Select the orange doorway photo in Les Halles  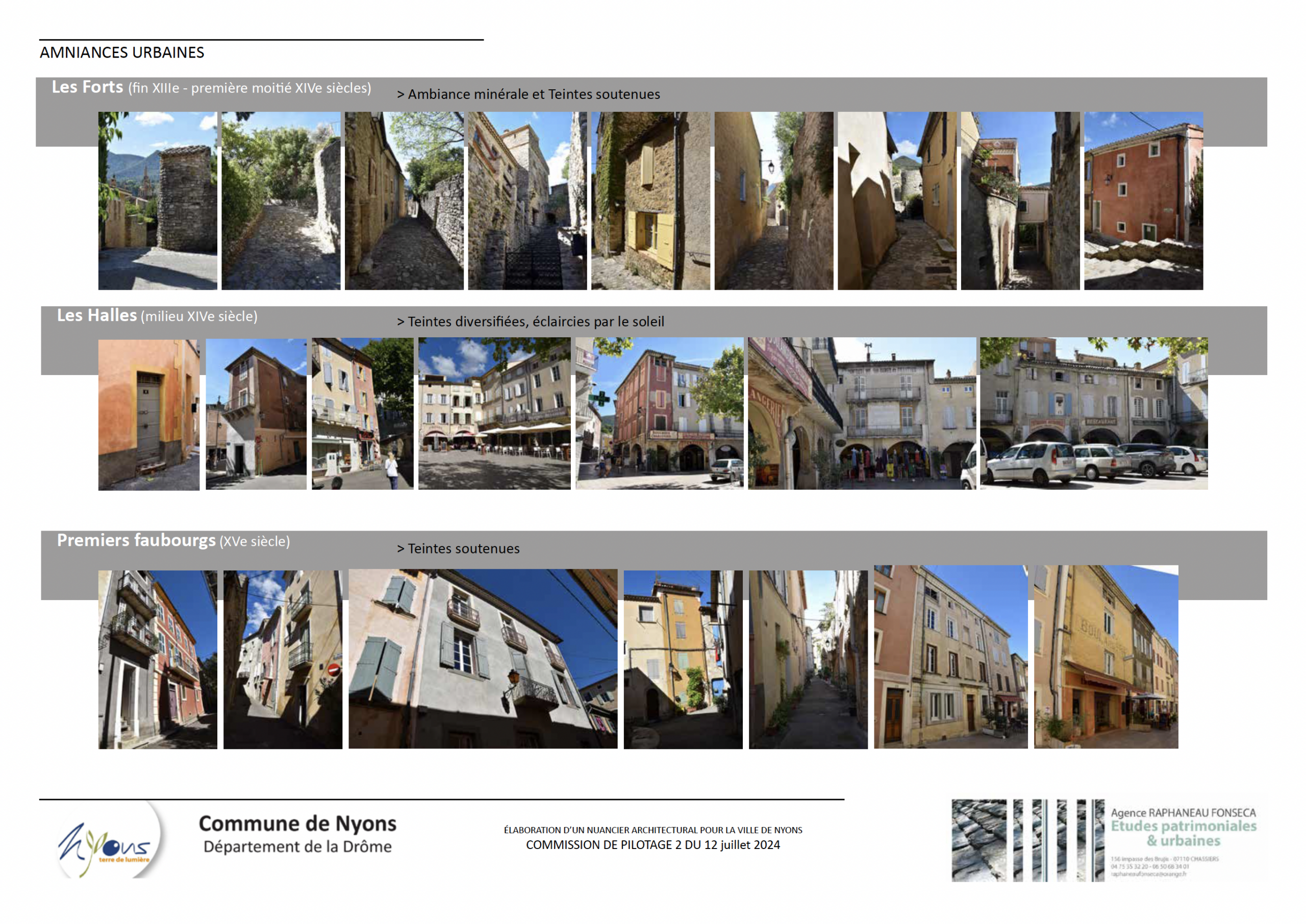coord(148,414)
